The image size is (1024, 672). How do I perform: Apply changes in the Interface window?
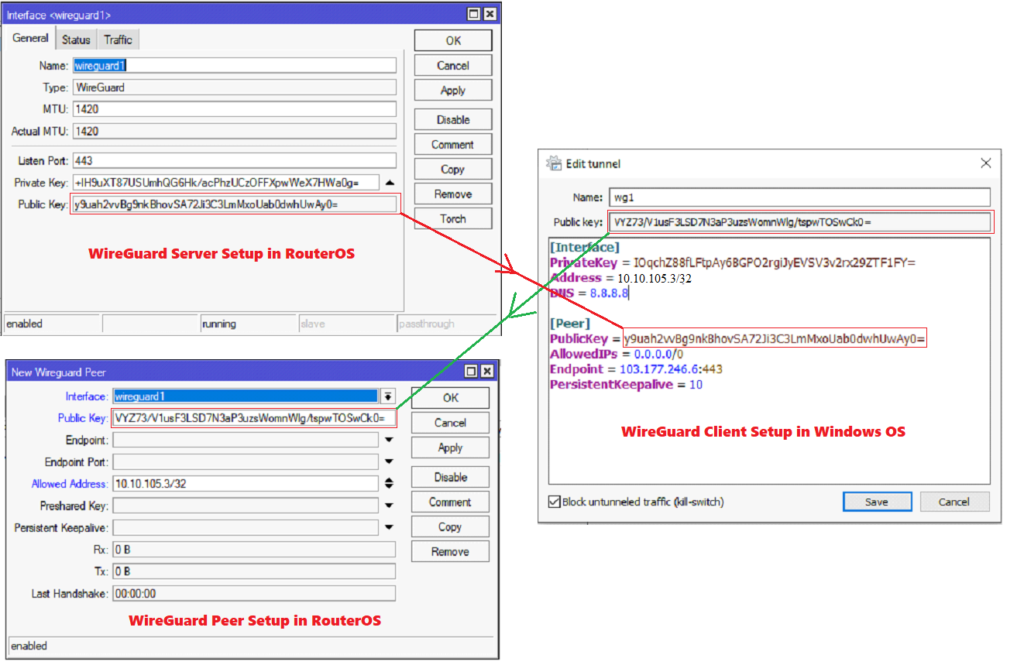click(452, 90)
